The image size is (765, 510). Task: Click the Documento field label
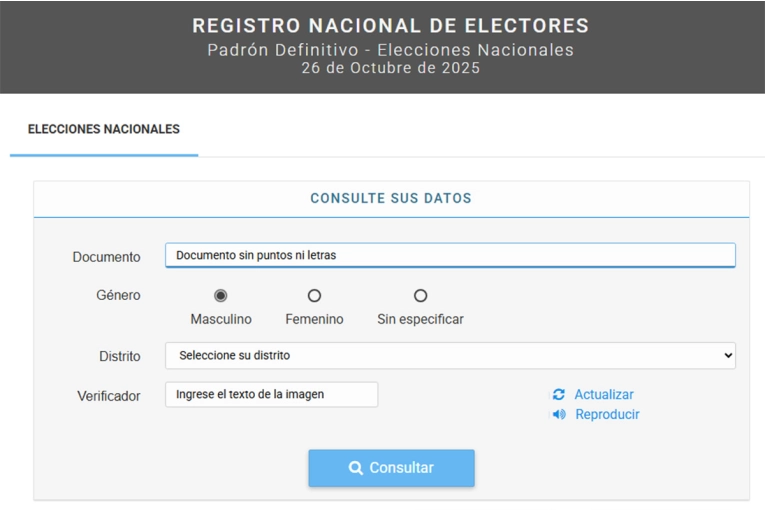pyautogui.click(x=106, y=257)
